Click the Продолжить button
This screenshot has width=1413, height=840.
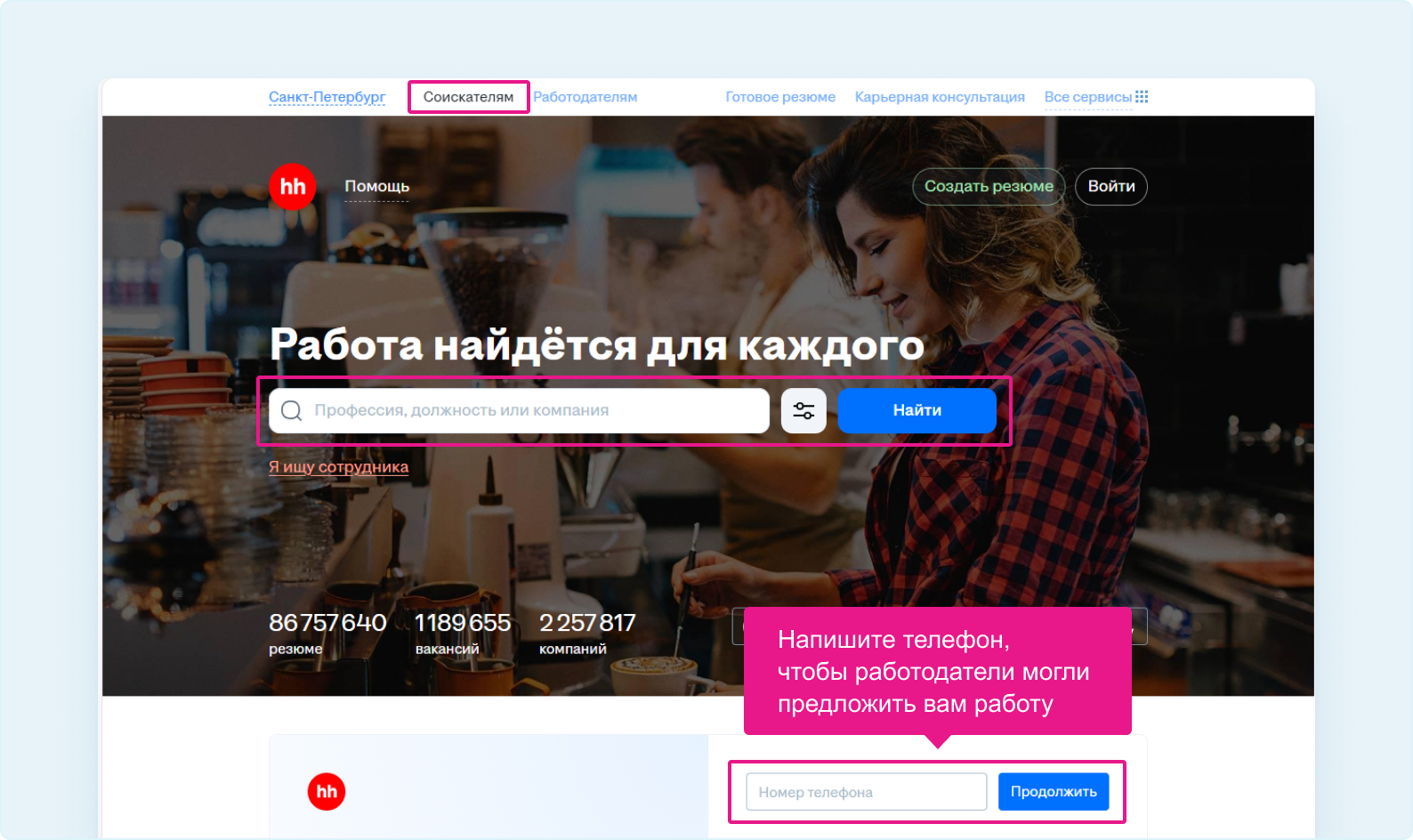tap(1054, 792)
